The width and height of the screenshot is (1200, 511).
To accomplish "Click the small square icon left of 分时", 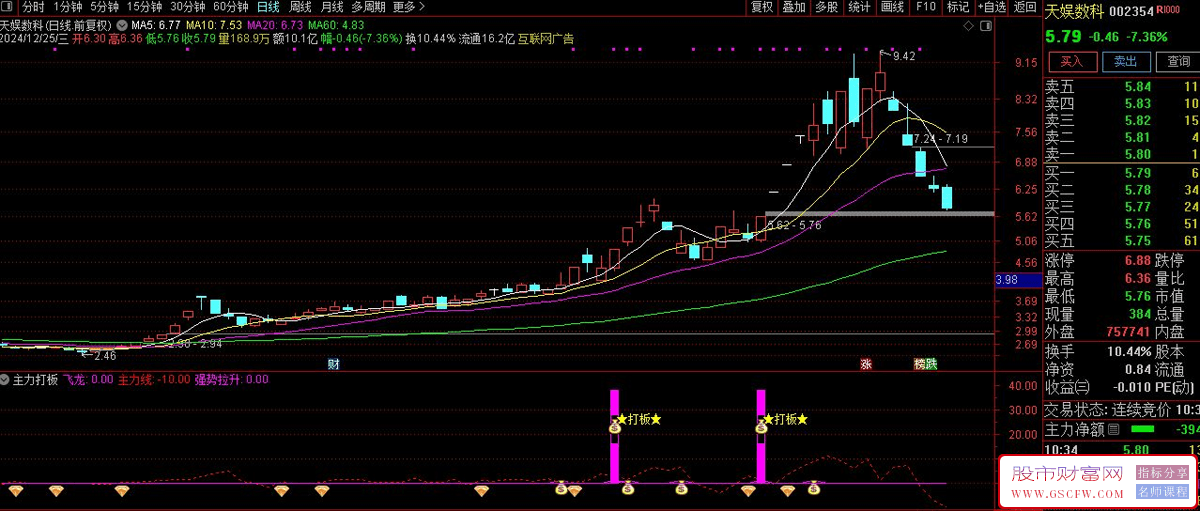I will click(8, 6).
